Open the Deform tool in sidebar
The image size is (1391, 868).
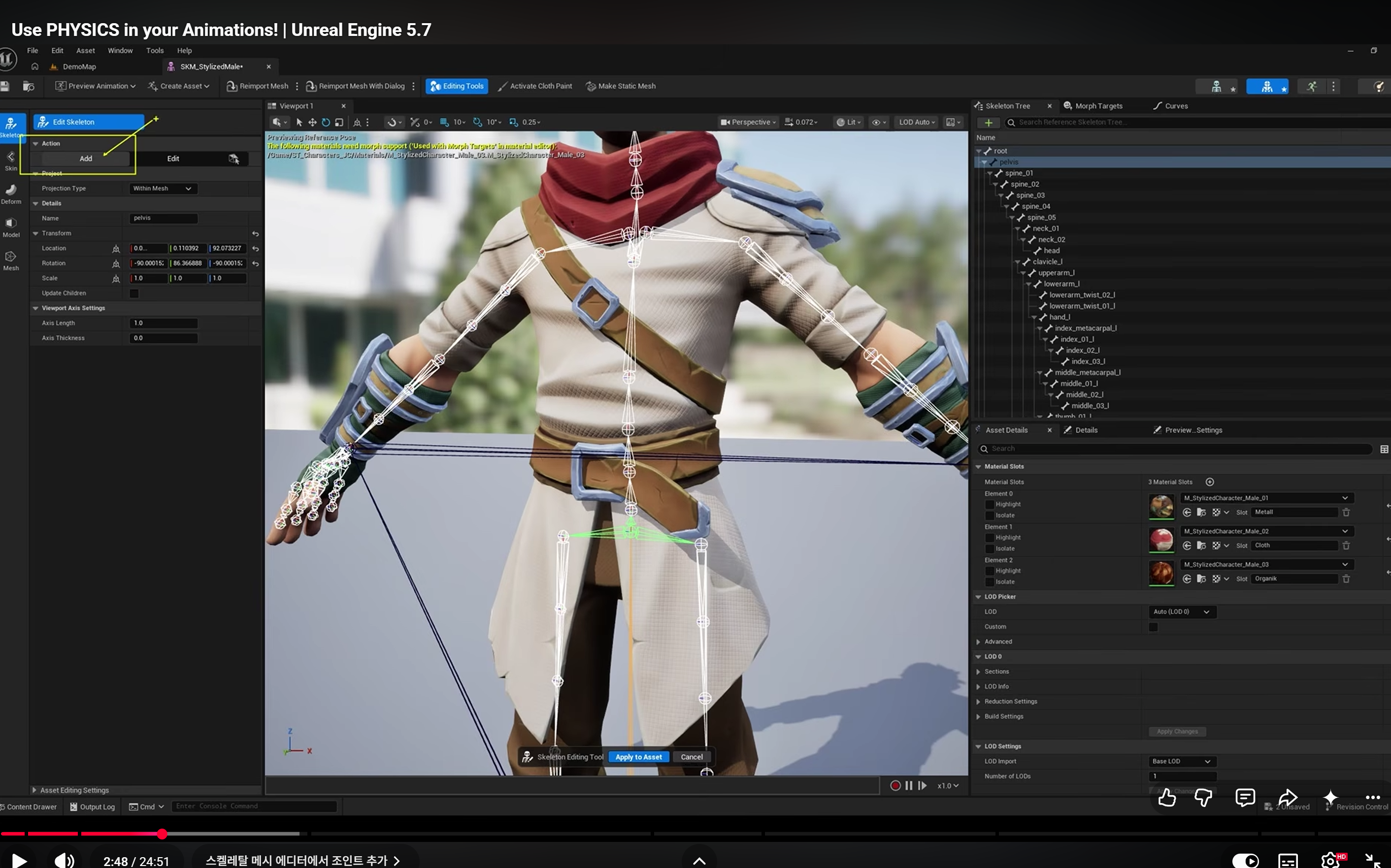coord(11,194)
